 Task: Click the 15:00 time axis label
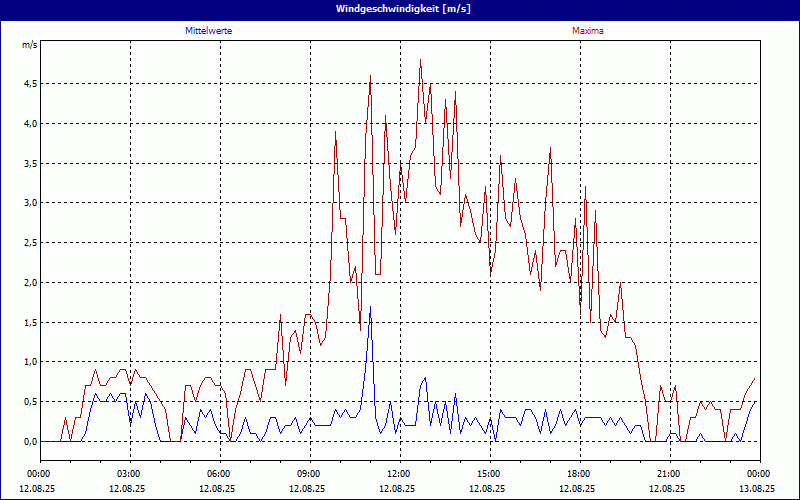pyautogui.click(x=489, y=473)
